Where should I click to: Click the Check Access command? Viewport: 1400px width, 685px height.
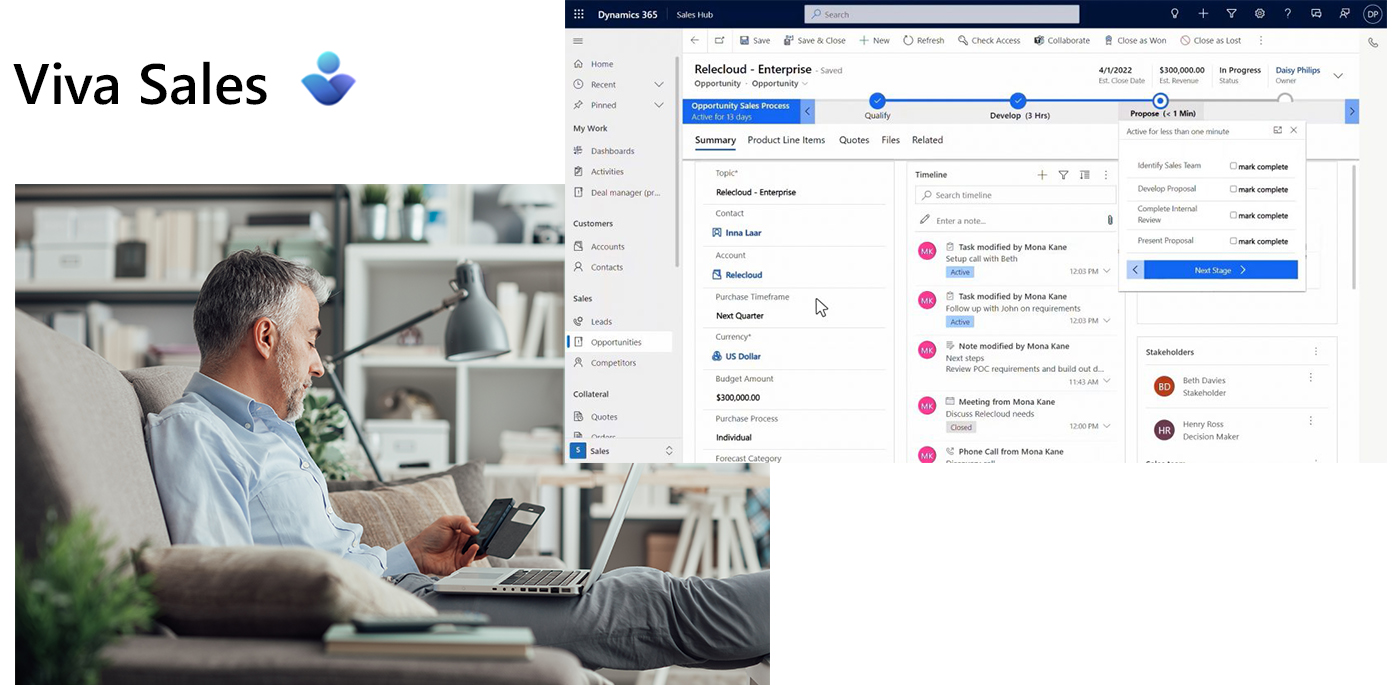[989, 41]
